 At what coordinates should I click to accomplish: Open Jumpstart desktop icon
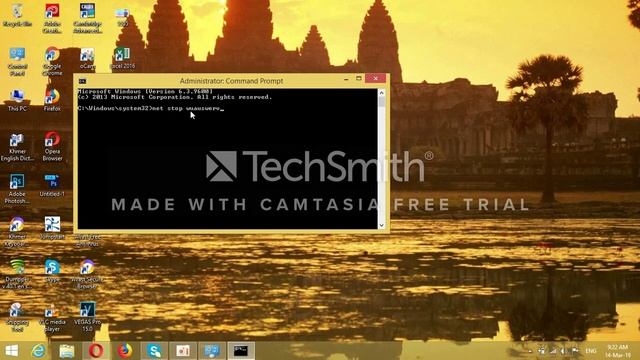point(52,228)
